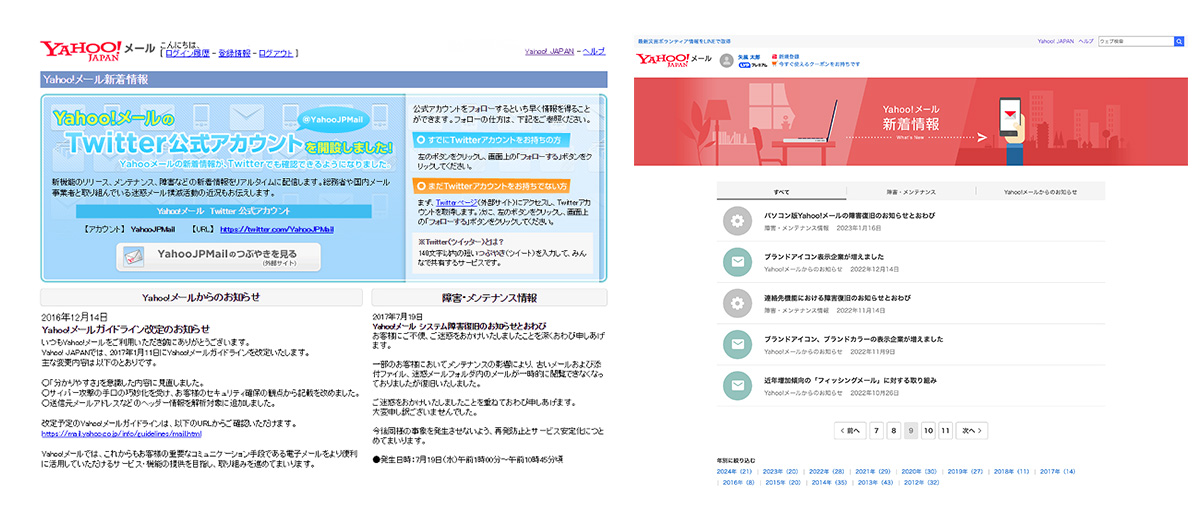Image resolution: width=1200 pixels, height=510 pixels.
Task: Go to page 11
Action: click(x=946, y=431)
